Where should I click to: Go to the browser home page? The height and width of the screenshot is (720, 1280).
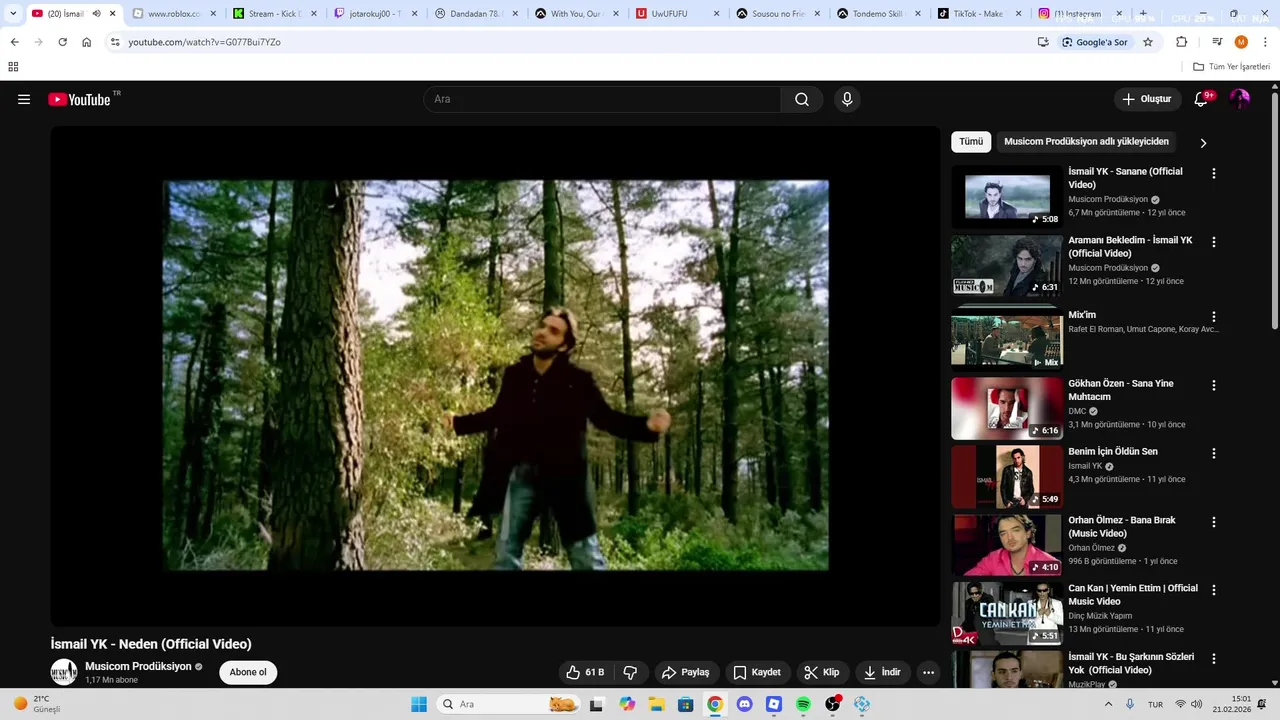pyautogui.click(x=87, y=42)
